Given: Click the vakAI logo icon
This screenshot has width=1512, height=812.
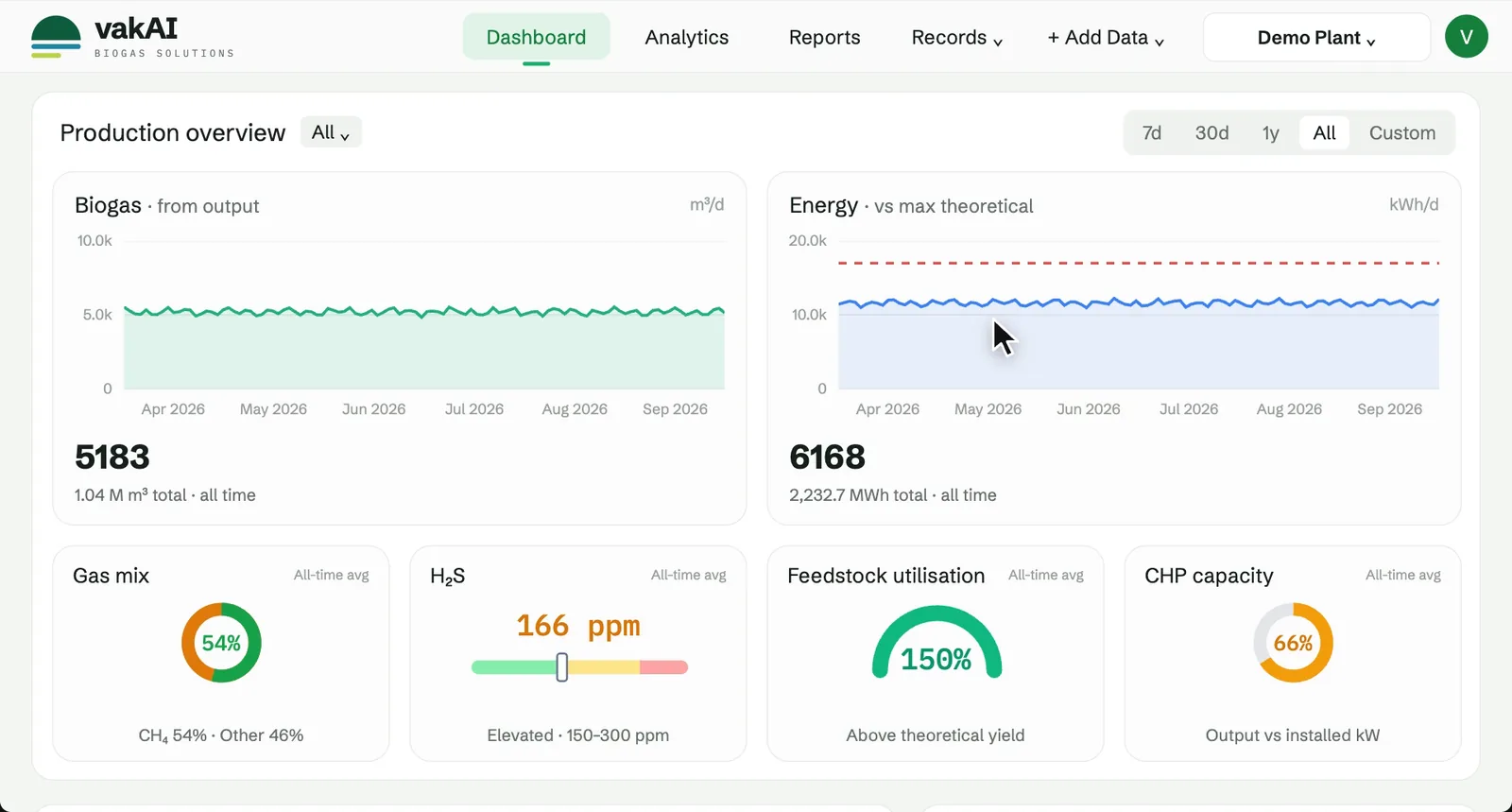Looking at the screenshot, I should point(56,37).
